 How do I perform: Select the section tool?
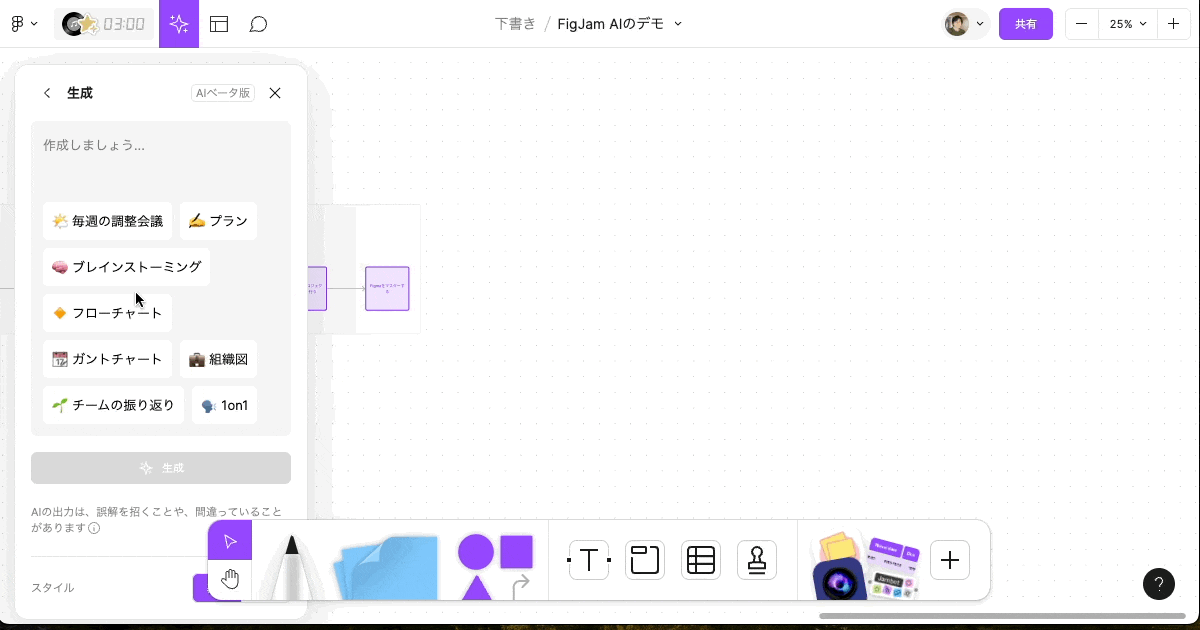click(x=645, y=560)
